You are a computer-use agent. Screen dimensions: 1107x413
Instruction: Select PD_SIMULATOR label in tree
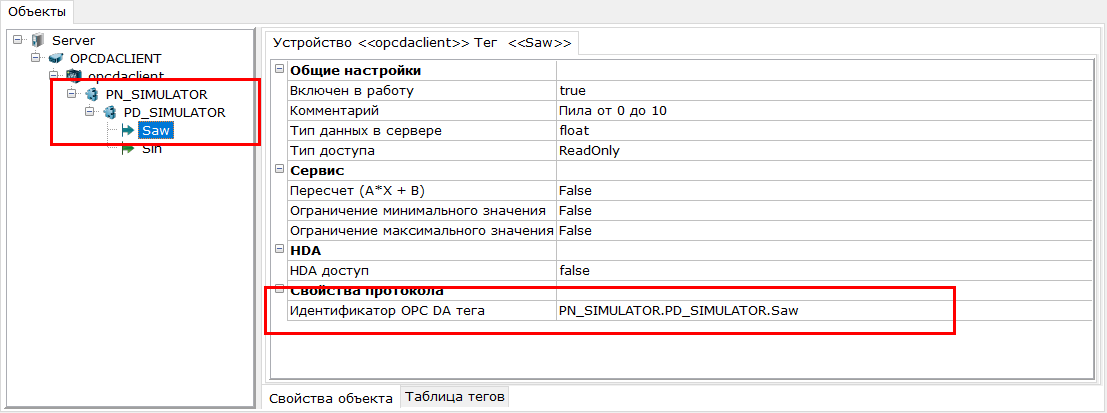click(174, 112)
